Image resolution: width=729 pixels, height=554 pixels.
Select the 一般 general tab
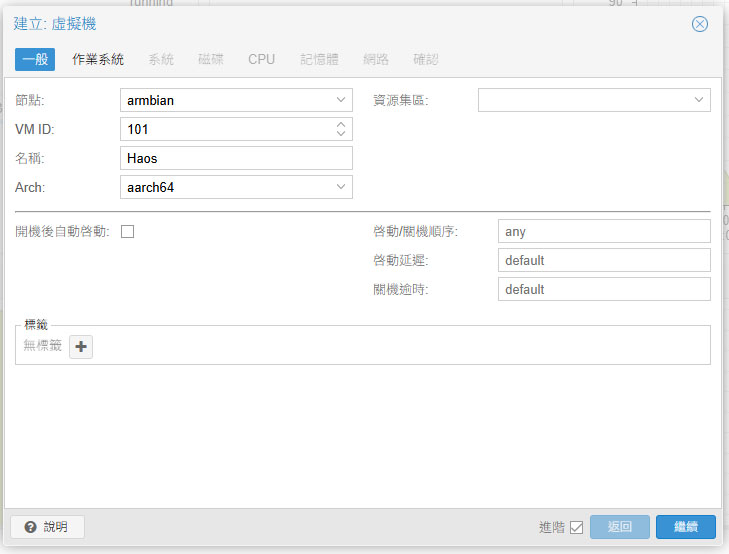coord(35,59)
